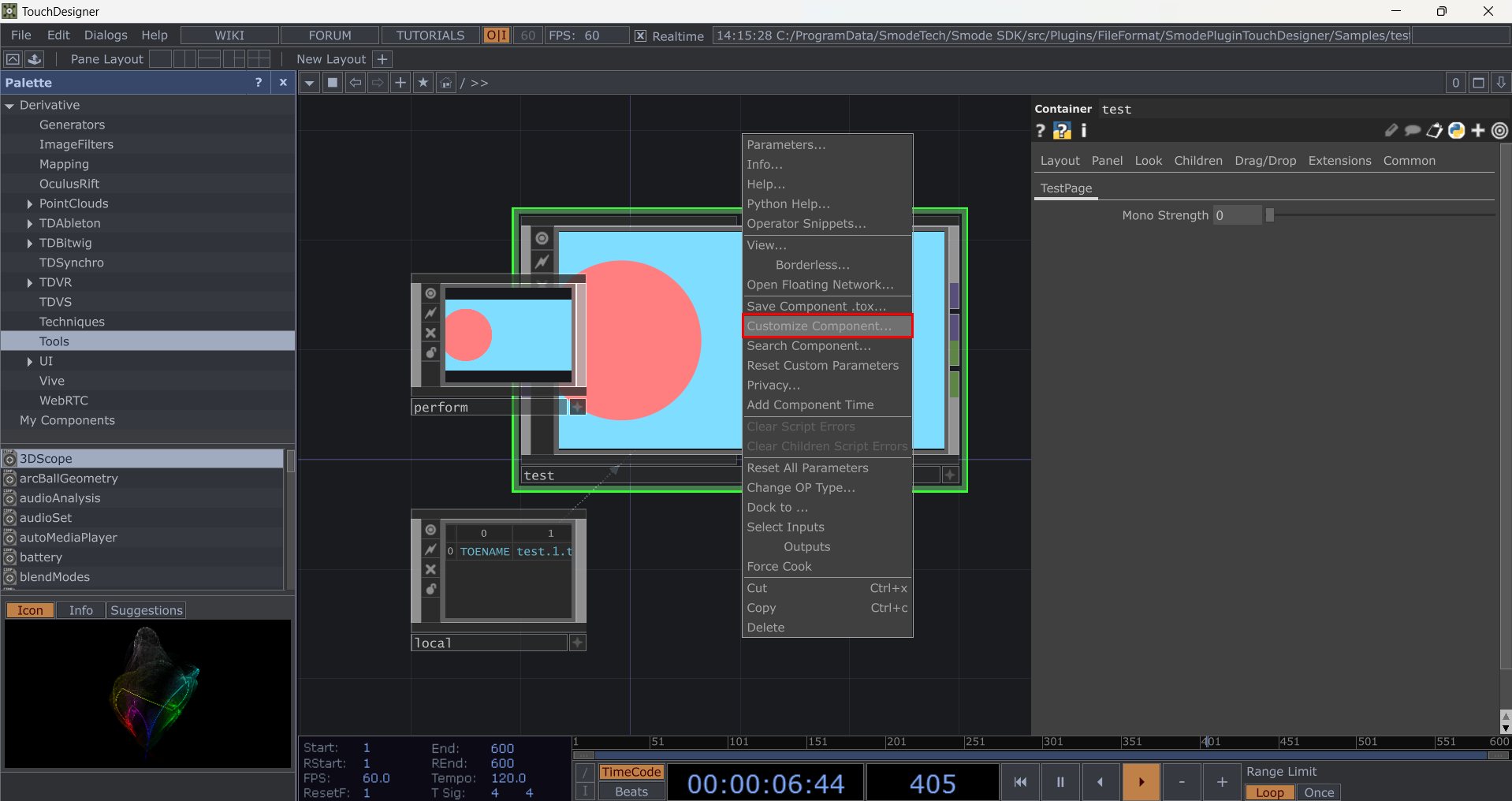Click the timeline playhead at frame 405
Image resolution: width=1512 pixels, height=801 pixels.
1205,743
